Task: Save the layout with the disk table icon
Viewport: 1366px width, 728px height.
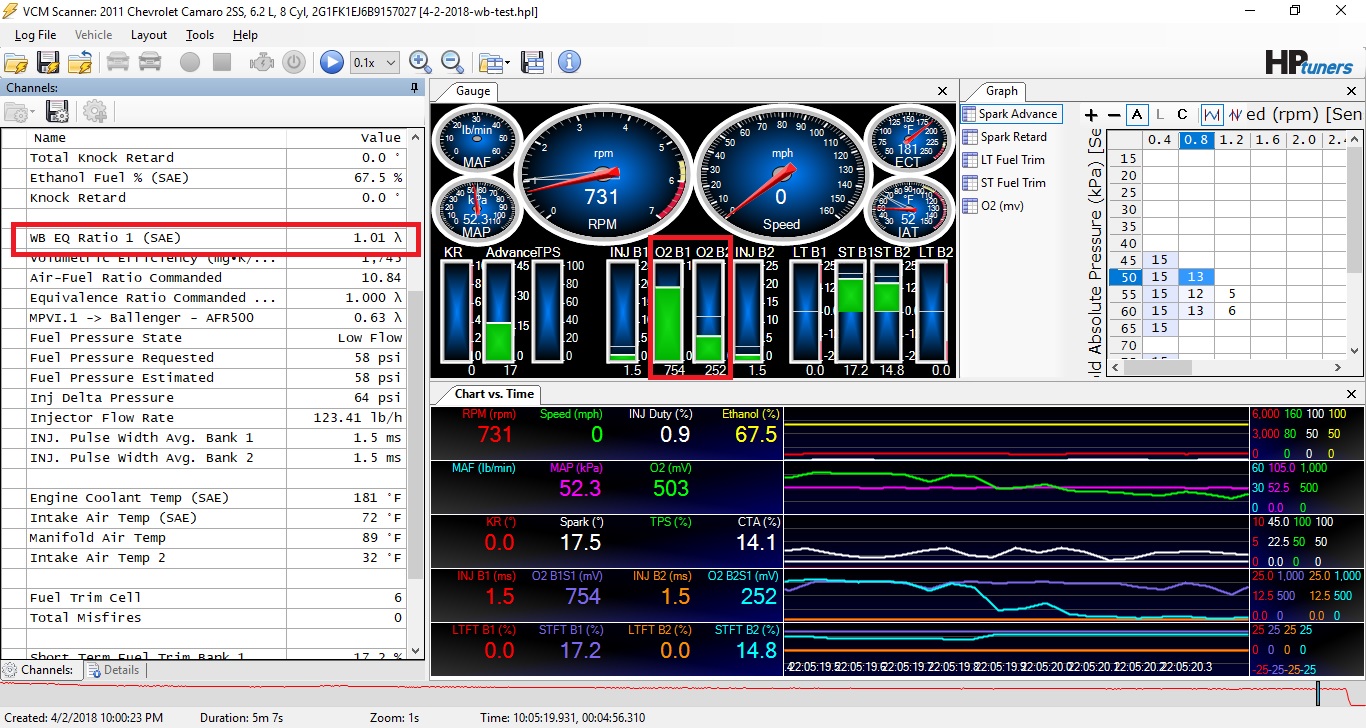Action: point(532,62)
